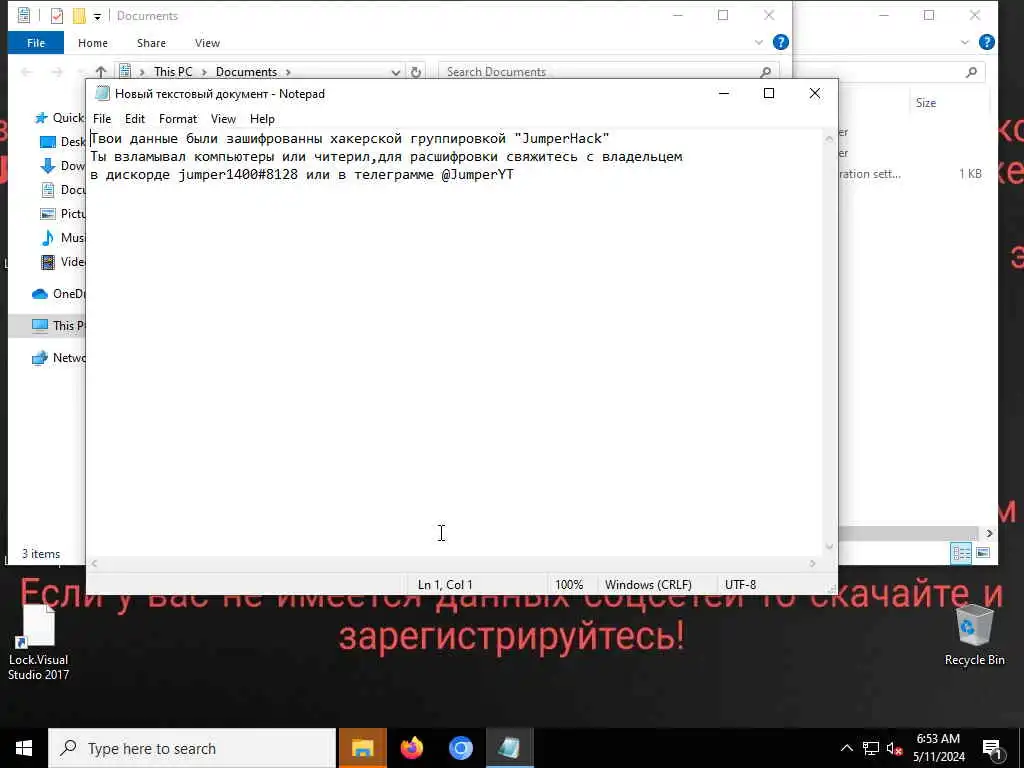The height and width of the screenshot is (768, 1024).
Task: Launch Chrome from the taskbar
Action: pyautogui.click(x=460, y=748)
